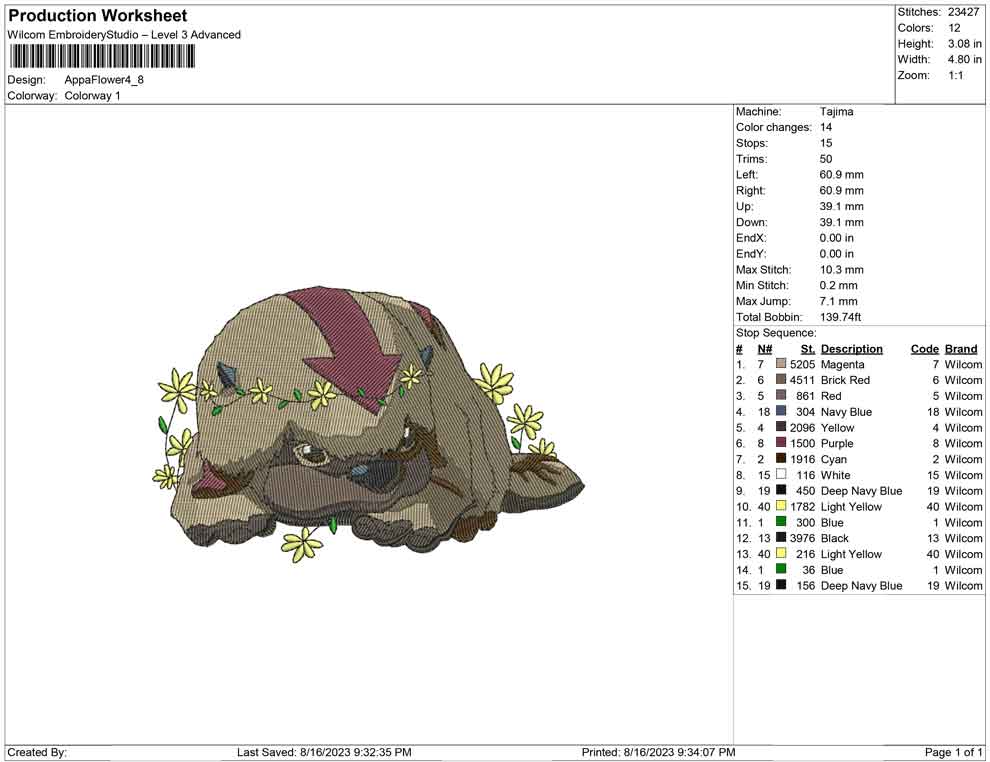The width and height of the screenshot is (990, 762).
Task: Click the Black swatch in stop 12
Action: pyautogui.click(x=781, y=537)
